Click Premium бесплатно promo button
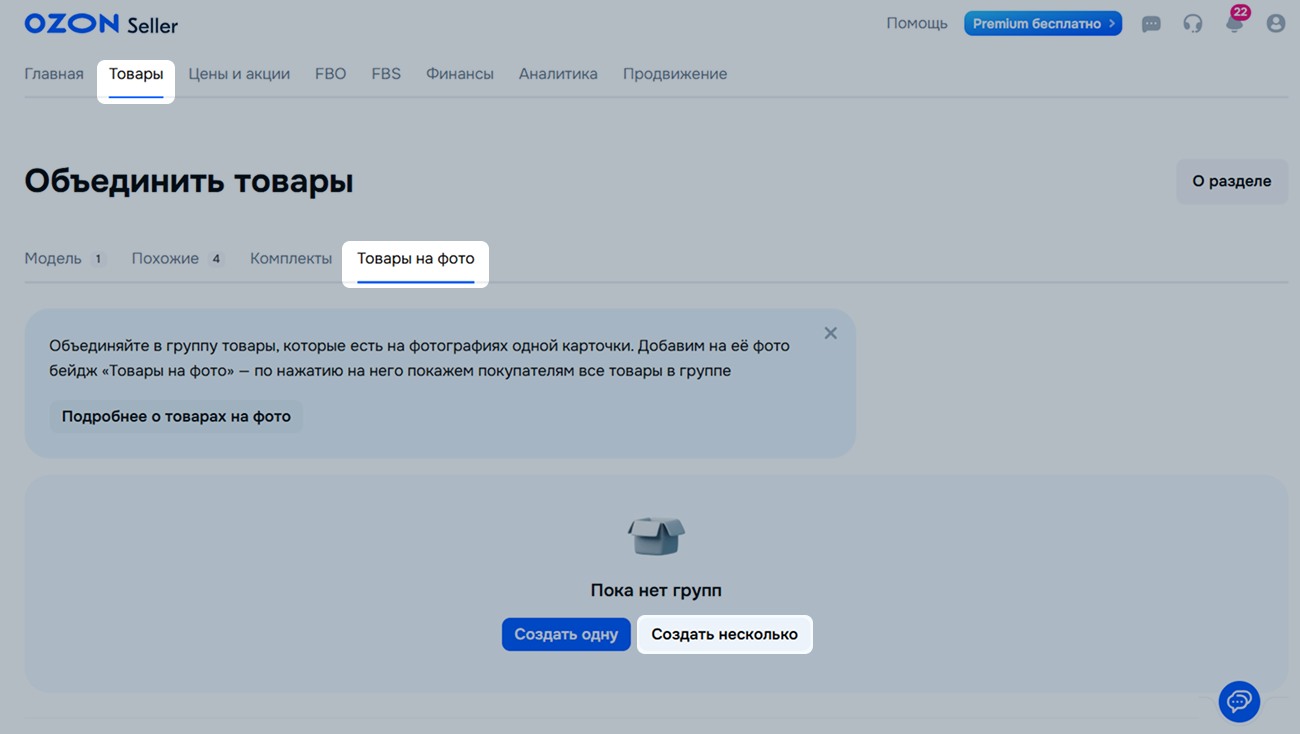 (1042, 24)
